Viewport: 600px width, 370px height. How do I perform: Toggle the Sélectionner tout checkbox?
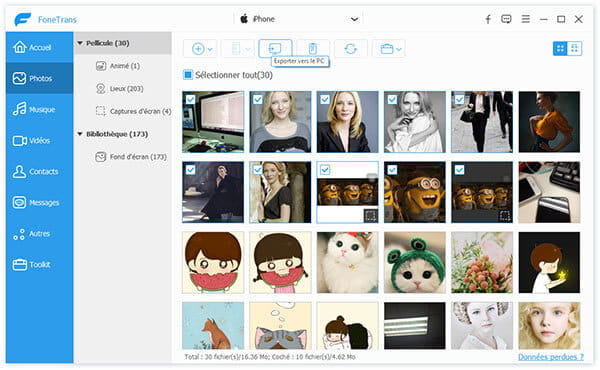click(x=188, y=75)
